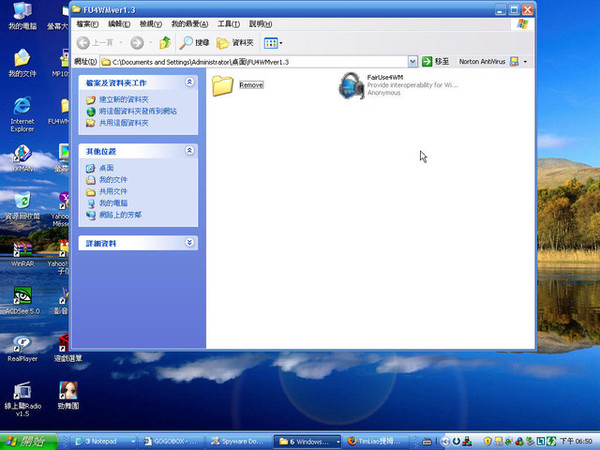This screenshot has height=450, width=600.
Task: Open Norton AntiVirus dropdown arrow
Action: click(x=525, y=62)
